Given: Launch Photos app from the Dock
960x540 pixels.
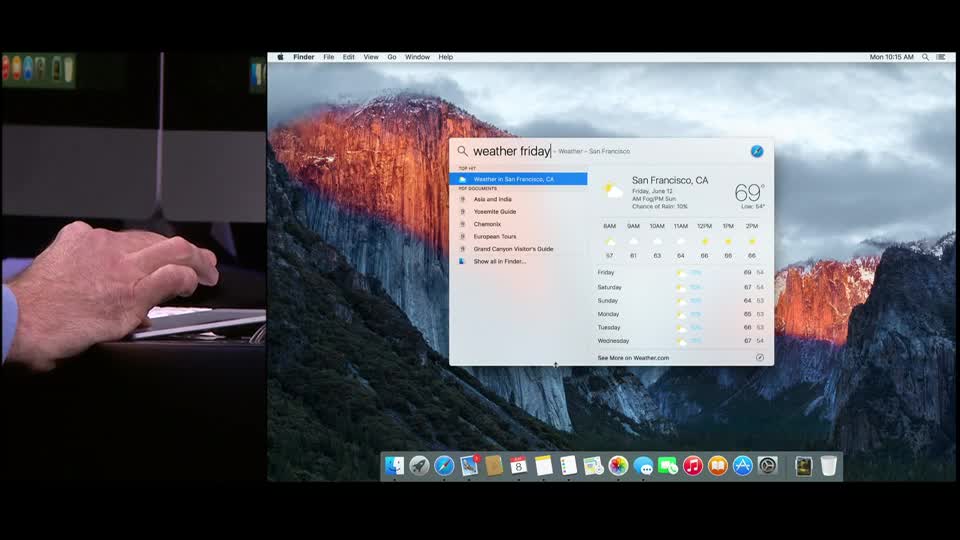Looking at the screenshot, I should 618,466.
